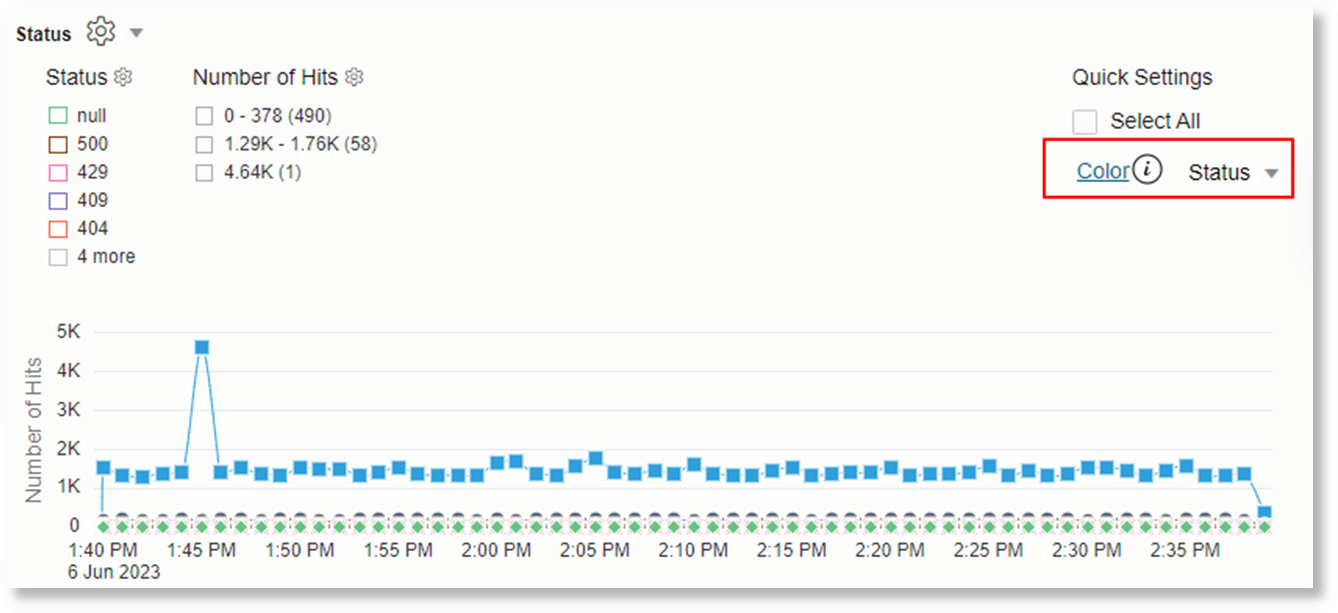Check the 0 - 378 (490) hits range

pos(204,114)
